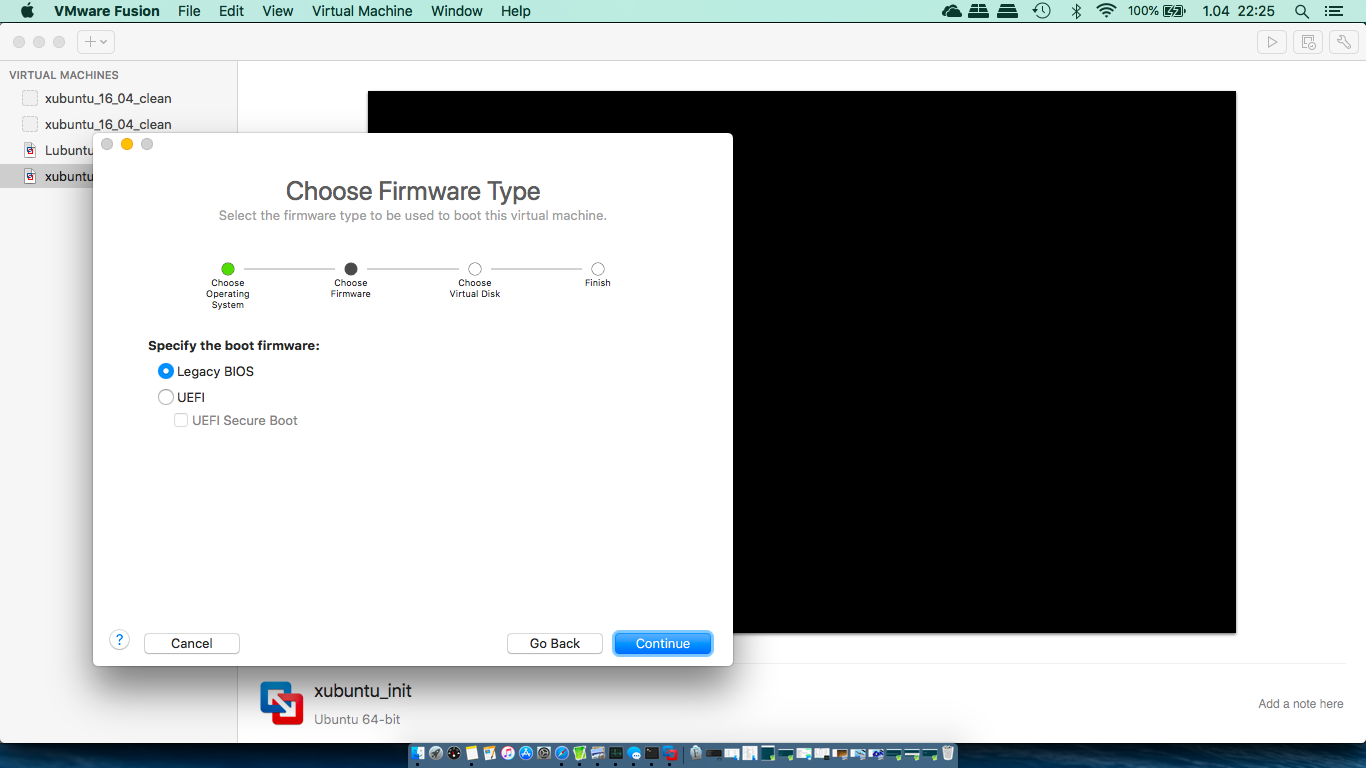Open the Apple menu

point(27,11)
